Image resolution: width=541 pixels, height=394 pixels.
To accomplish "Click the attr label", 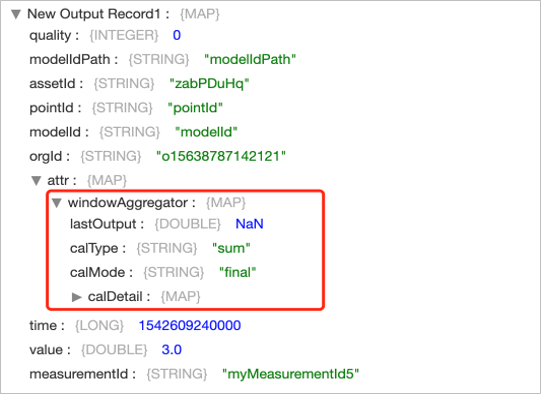I will 58,180.
